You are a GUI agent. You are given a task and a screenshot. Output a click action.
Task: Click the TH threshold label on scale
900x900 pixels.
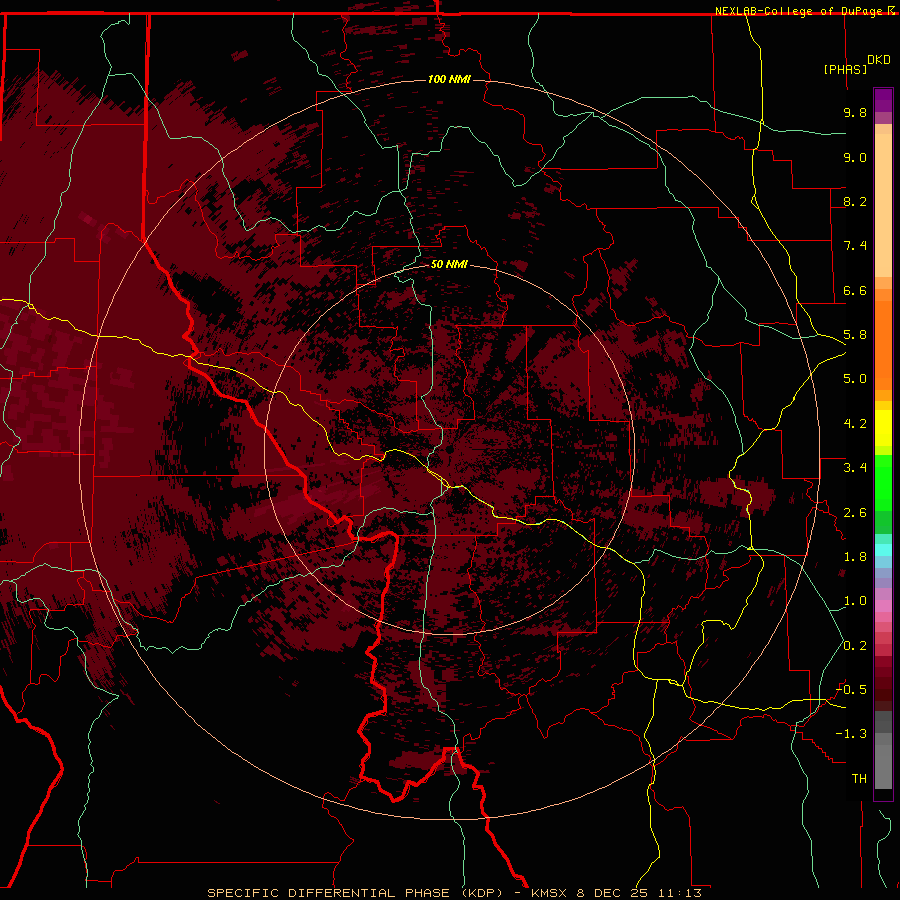(x=859, y=779)
